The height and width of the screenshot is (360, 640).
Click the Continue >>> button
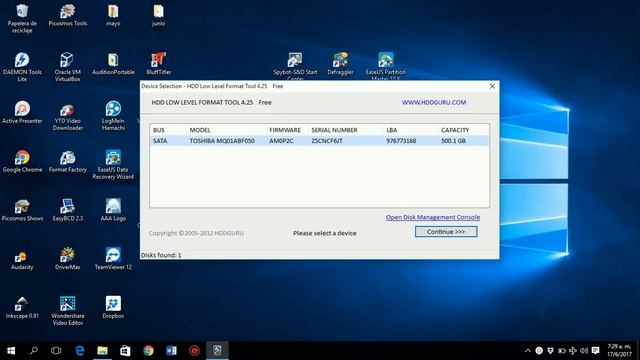click(446, 232)
